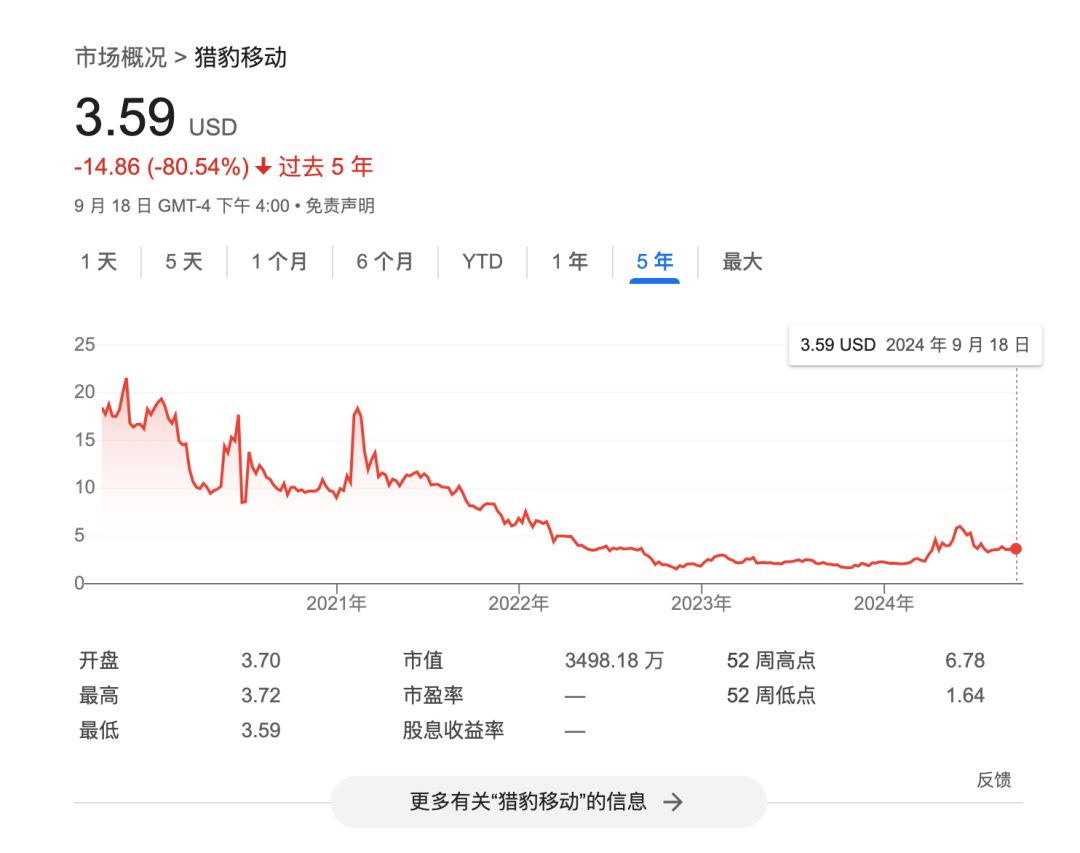Select the 5 年 range tab
This screenshot has width=1080, height=853.
(x=654, y=262)
